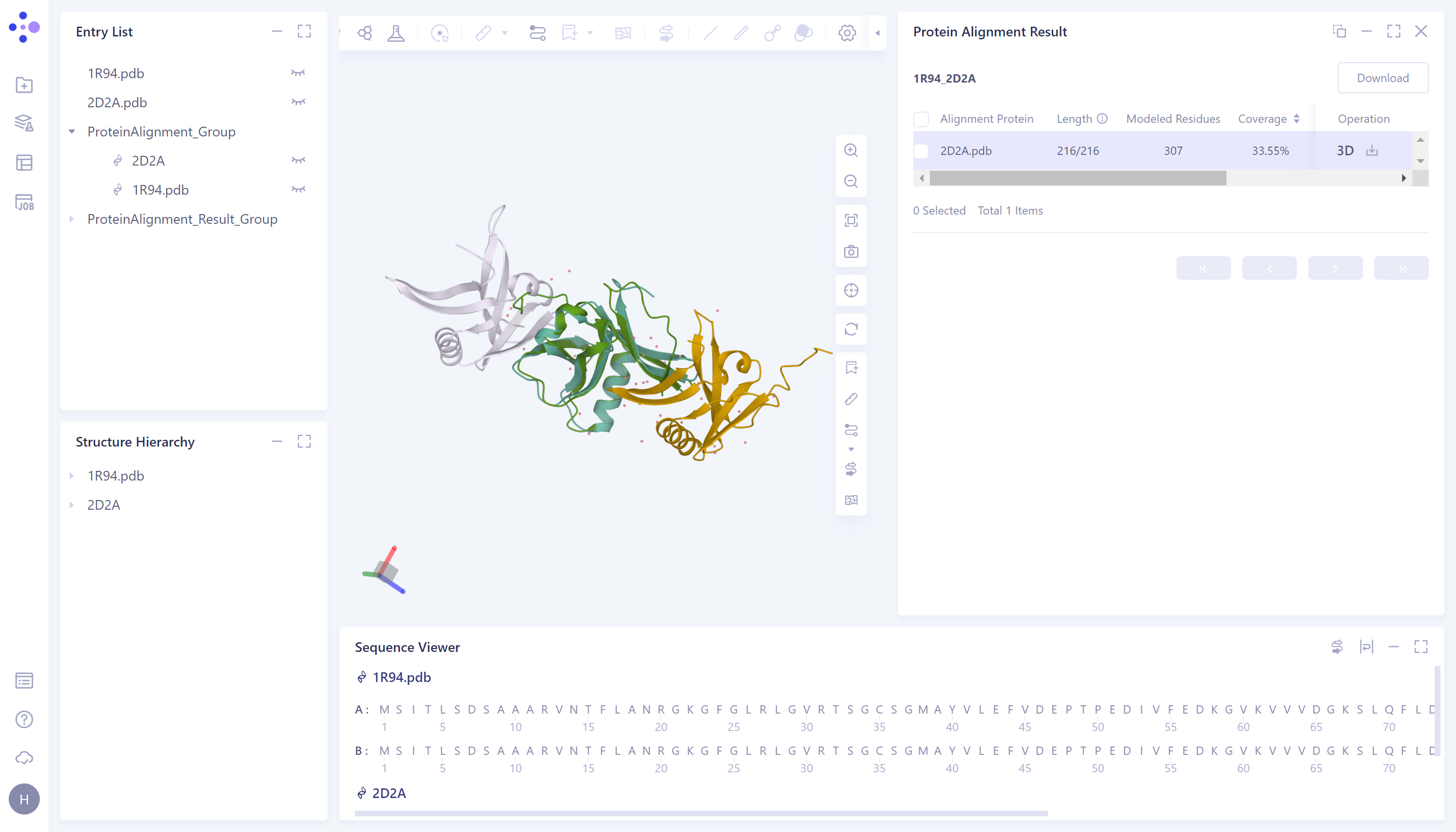Screen dimensions: 1456x832
Task: Check the select-all Alignment Protein checkbox
Action: click(x=921, y=119)
